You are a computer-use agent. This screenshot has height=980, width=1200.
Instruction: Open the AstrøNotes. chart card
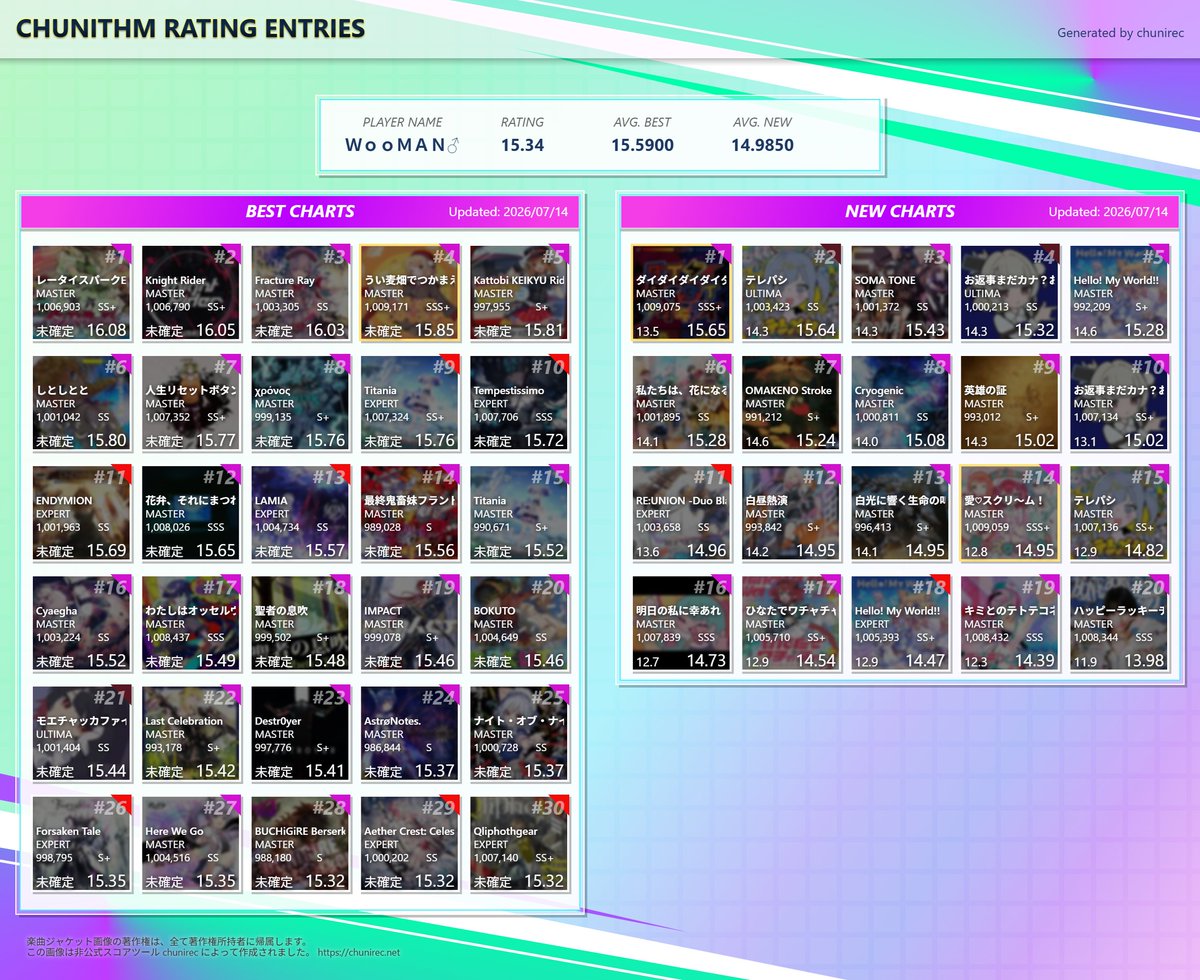coord(410,734)
